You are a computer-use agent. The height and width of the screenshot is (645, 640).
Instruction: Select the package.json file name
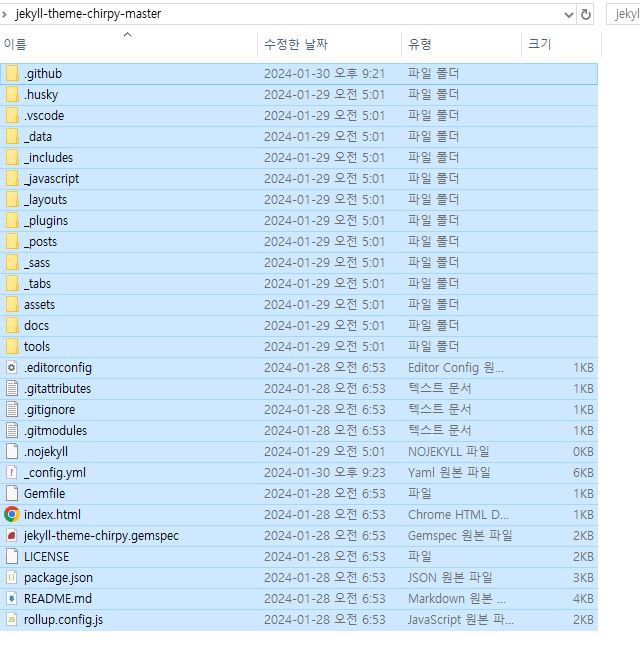(x=58, y=577)
